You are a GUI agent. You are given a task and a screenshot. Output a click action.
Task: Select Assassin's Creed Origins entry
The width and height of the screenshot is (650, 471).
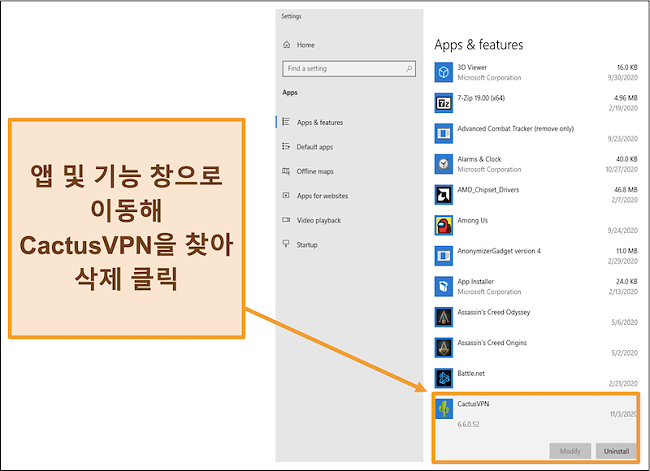492,343
